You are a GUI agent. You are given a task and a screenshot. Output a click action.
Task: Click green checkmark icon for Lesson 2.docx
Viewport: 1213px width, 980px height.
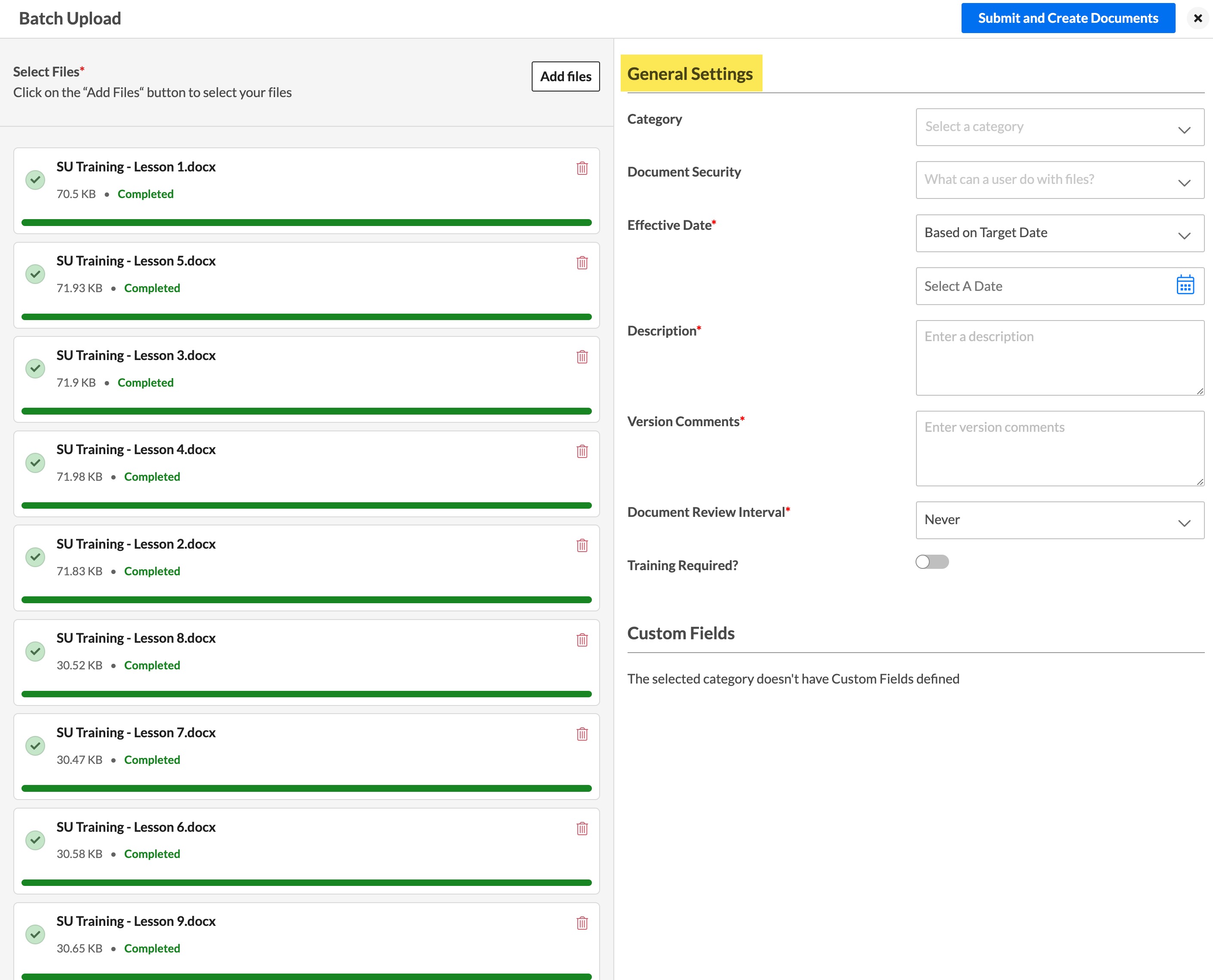(35, 557)
